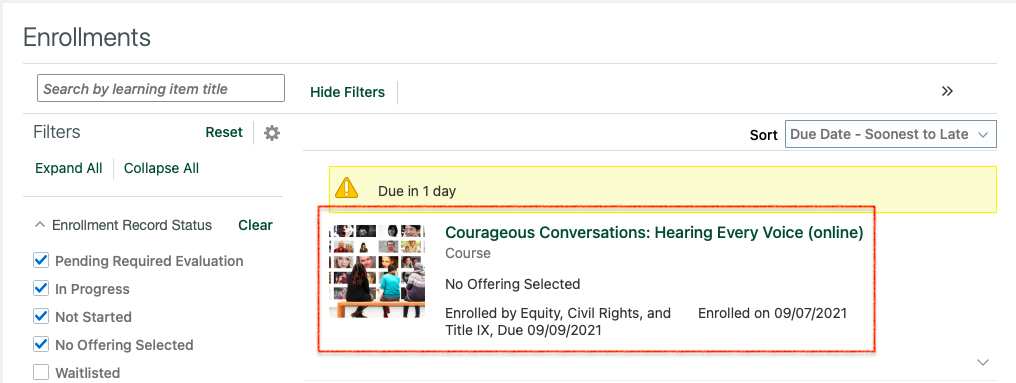
Task: Reset all filters
Action: [x=224, y=132]
